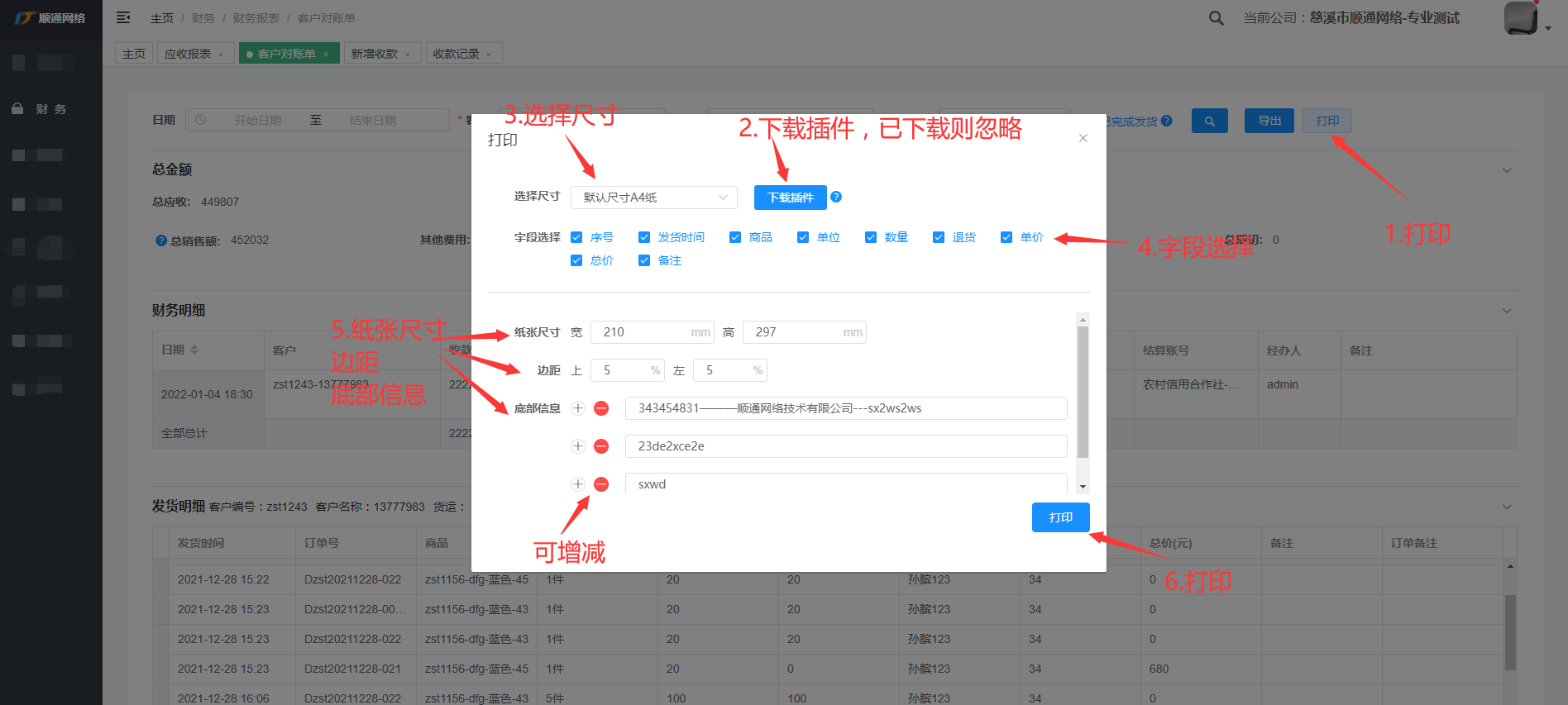Image resolution: width=1568 pixels, height=705 pixels.
Task: Click the sidebar collapse hamburger icon
Action: 123,17
